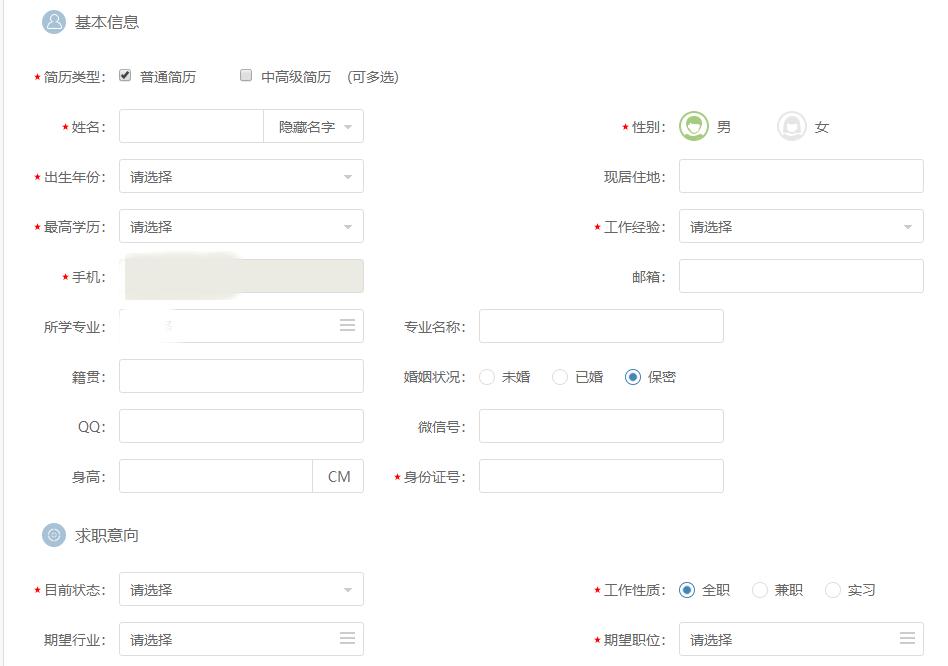This screenshot has width=948, height=666.
Task: Select the male gender avatar icon
Action: (694, 127)
